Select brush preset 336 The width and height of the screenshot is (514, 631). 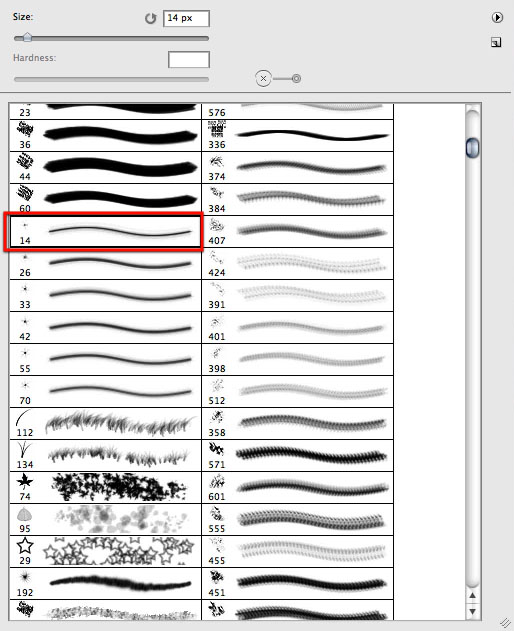pyautogui.click(x=297, y=135)
